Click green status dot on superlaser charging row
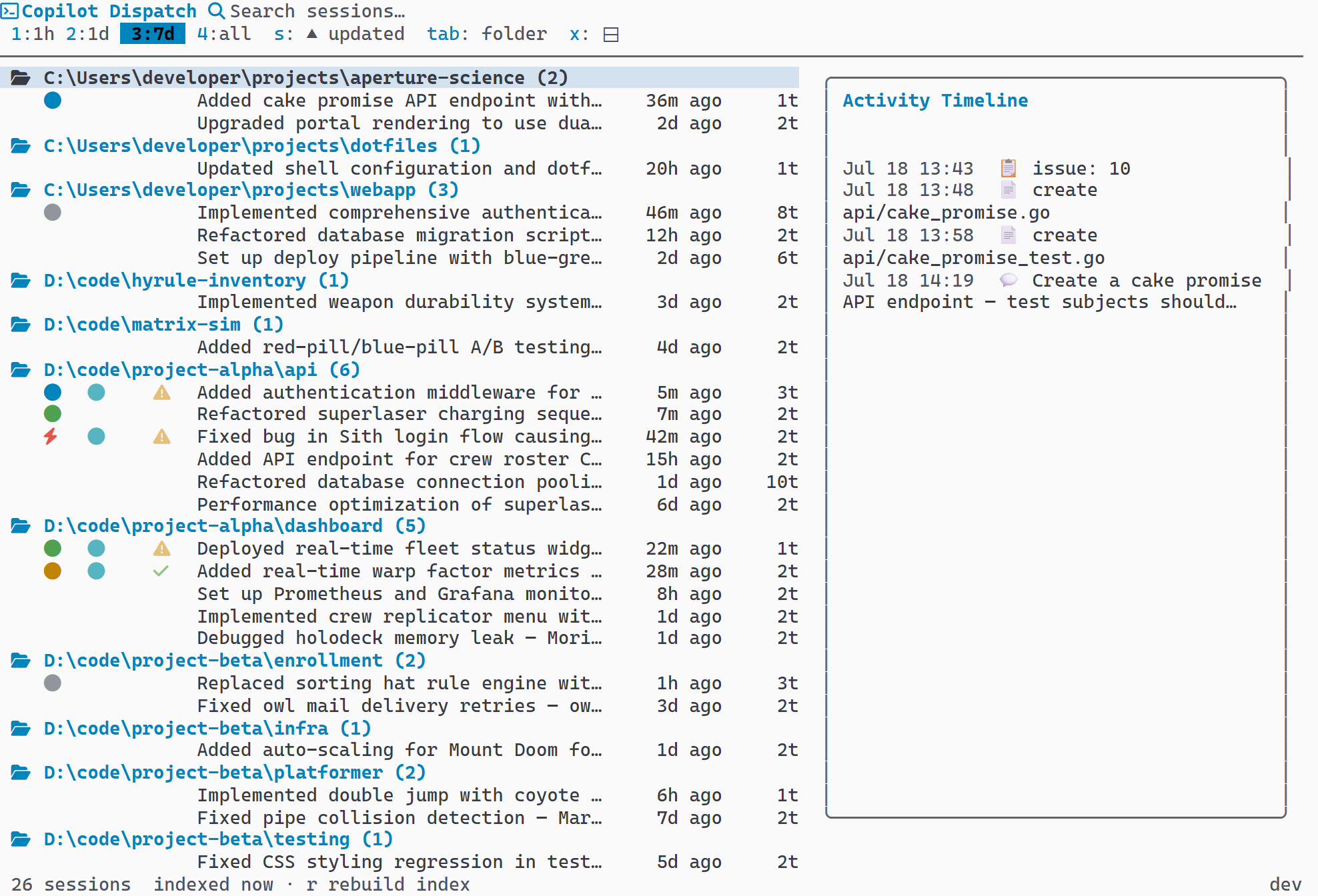The height and width of the screenshot is (896, 1318). [x=53, y=414]
